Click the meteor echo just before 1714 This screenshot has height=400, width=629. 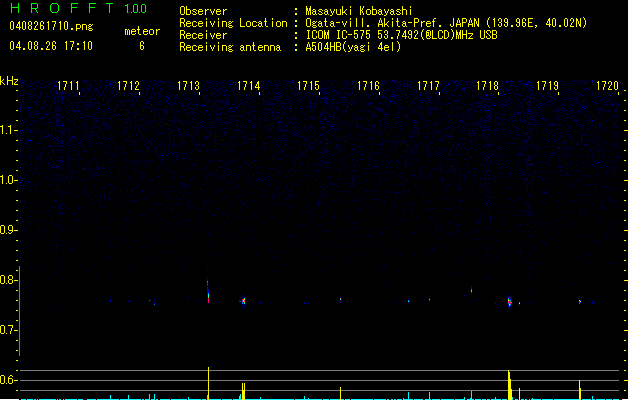[243, 301]
